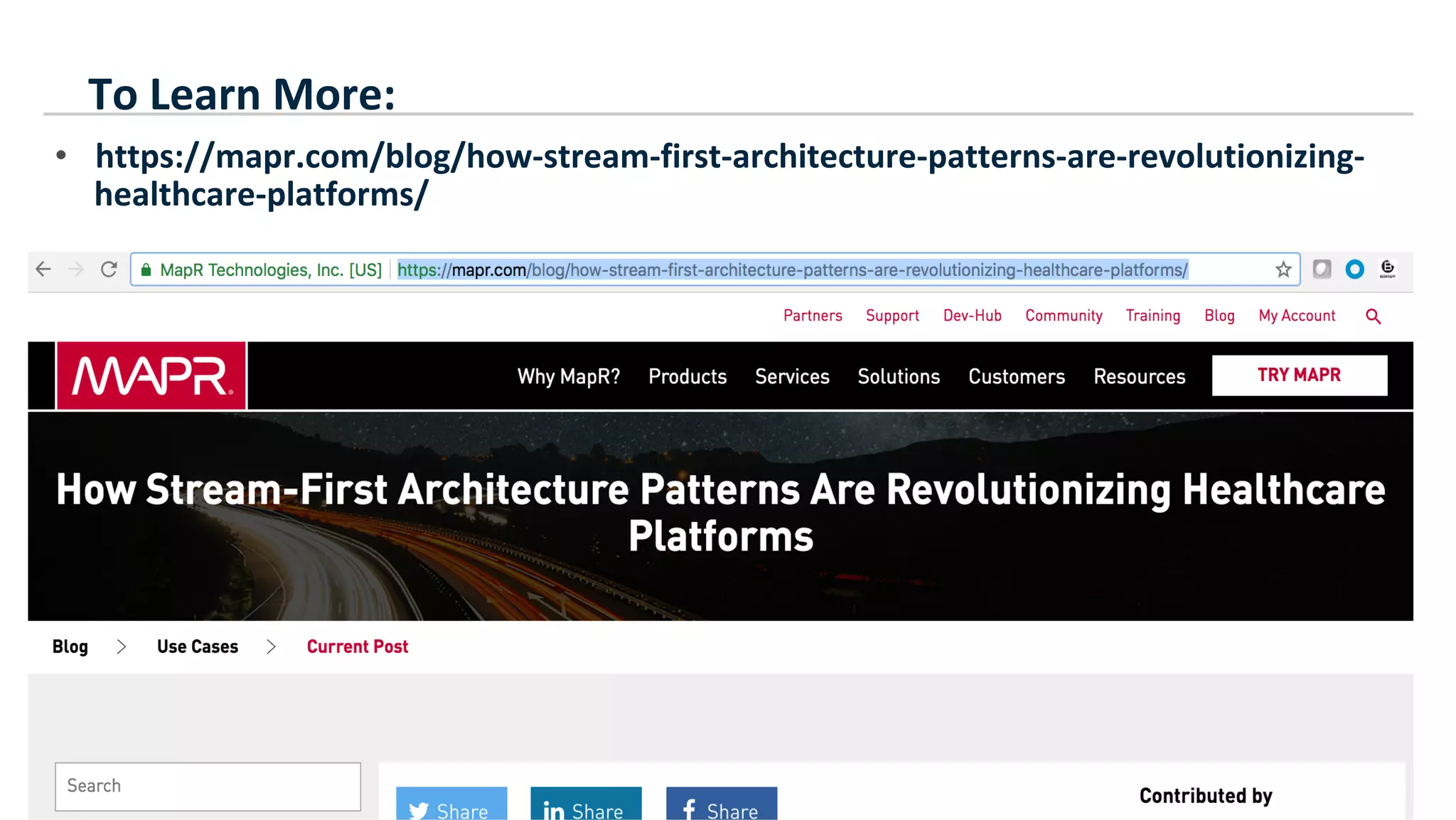Open the Customers menu
Image resolution: width=1456 pixels, height=820 pixels.
click(x=1017, y=376)
